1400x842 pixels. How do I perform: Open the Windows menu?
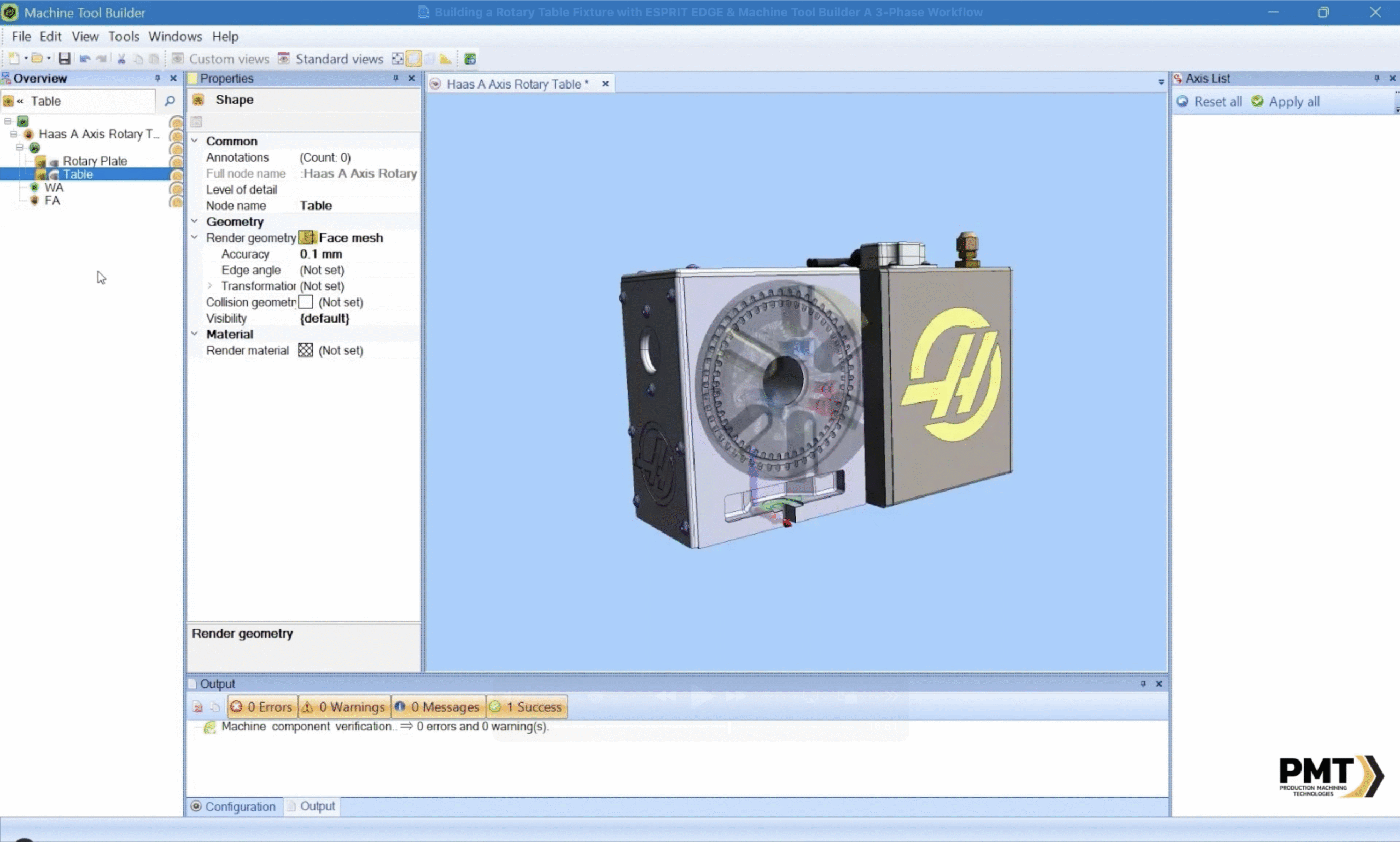176,36
